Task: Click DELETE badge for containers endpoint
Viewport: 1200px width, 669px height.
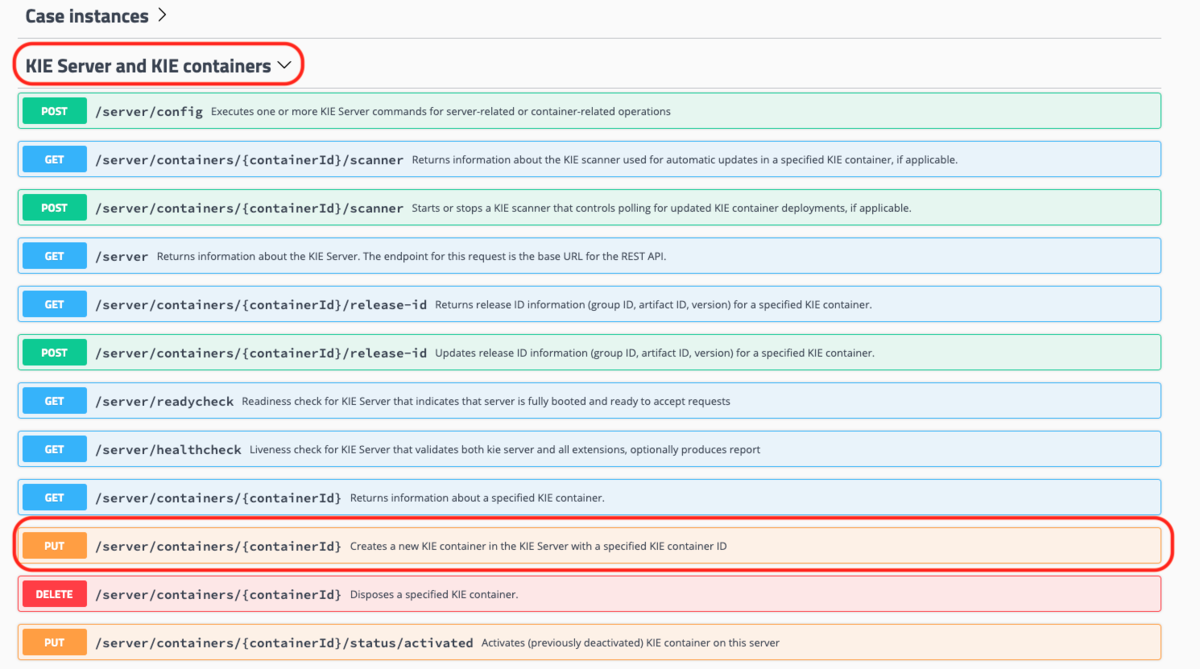Action: (54, 594)
